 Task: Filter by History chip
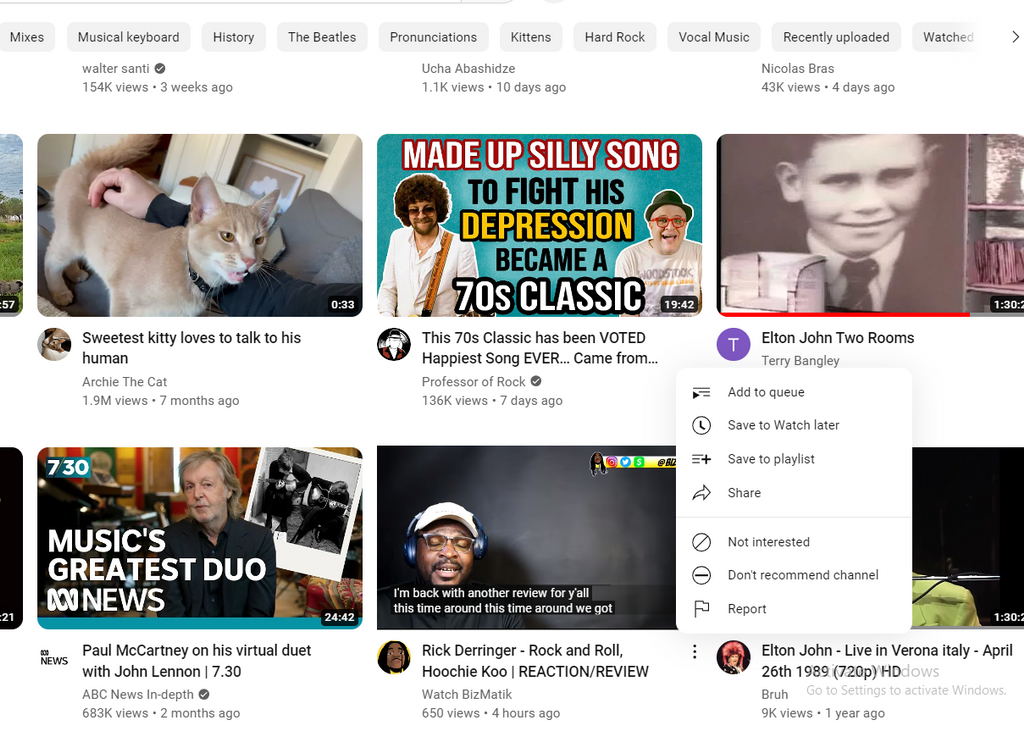(x=233, y=37)
